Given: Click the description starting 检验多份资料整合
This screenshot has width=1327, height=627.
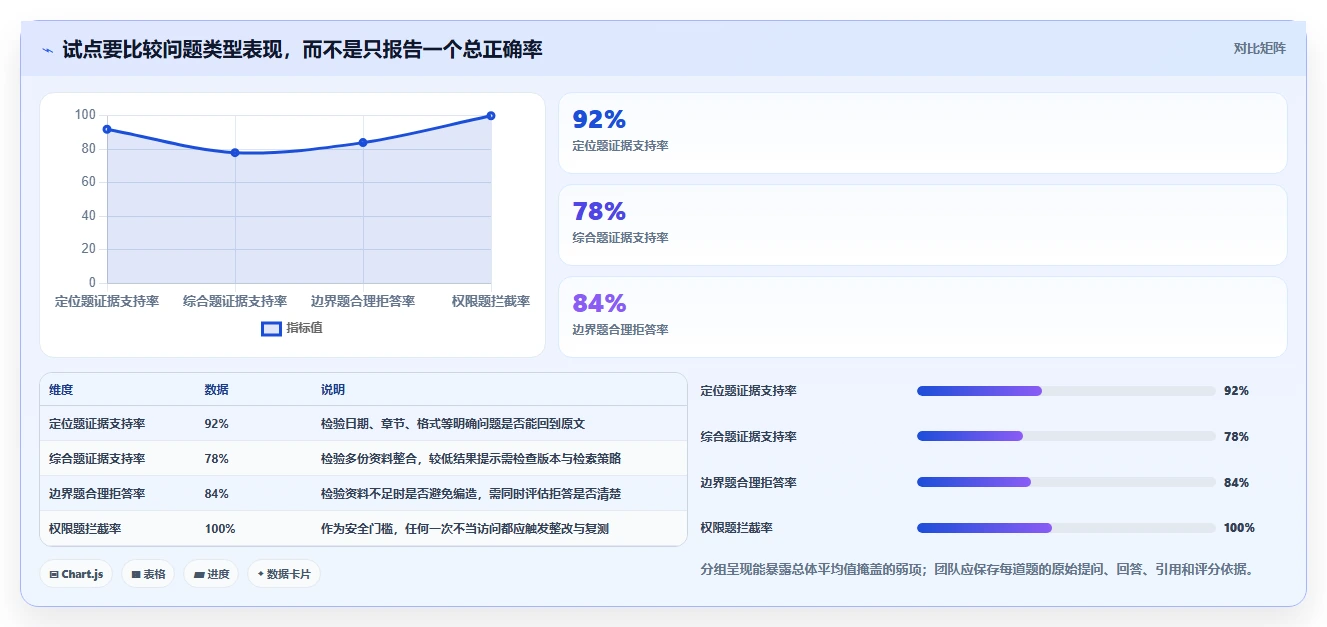Looking at the screenshot, I should point(471,458).
